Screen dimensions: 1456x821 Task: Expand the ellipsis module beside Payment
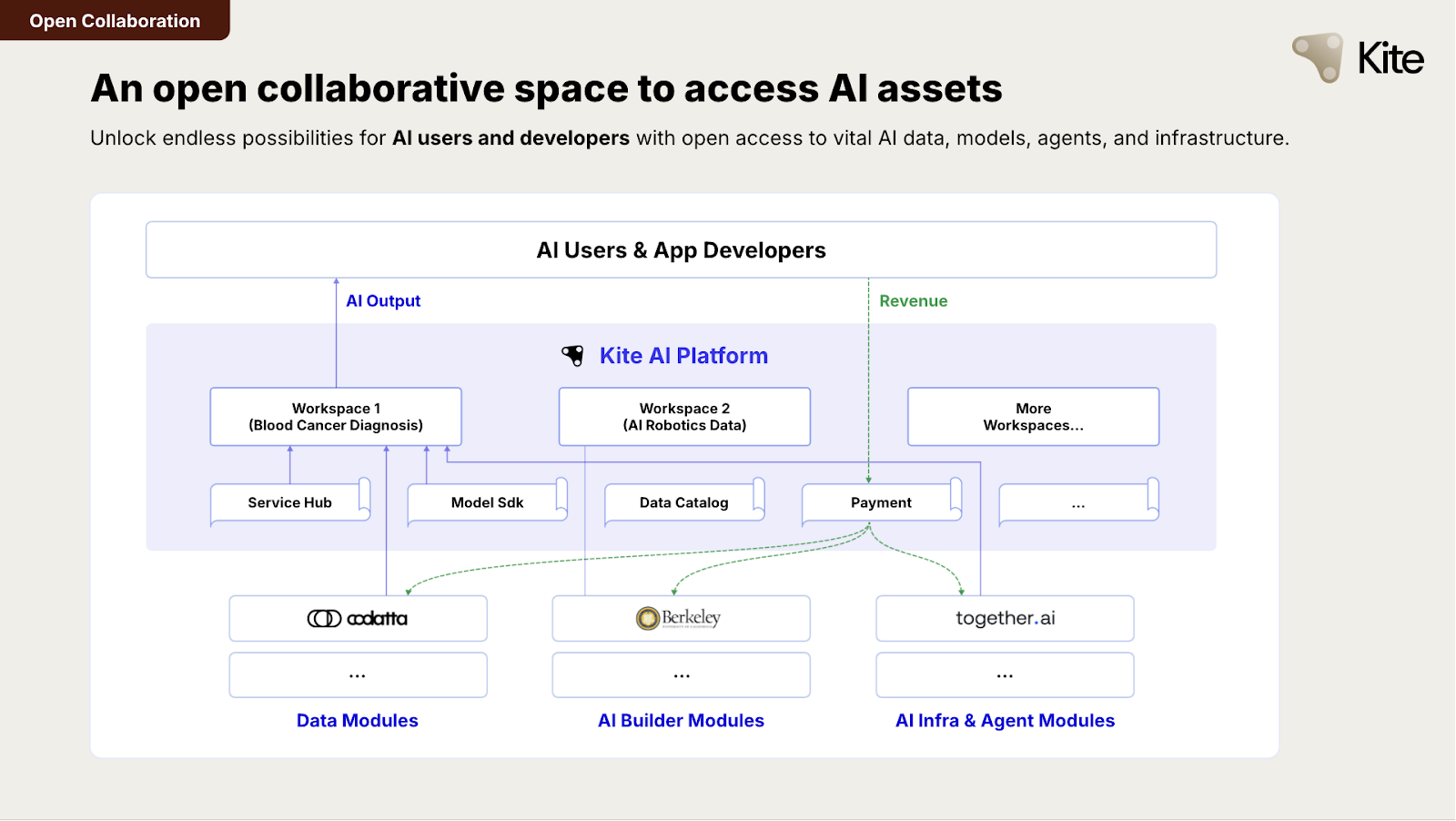pos(1077,502)
